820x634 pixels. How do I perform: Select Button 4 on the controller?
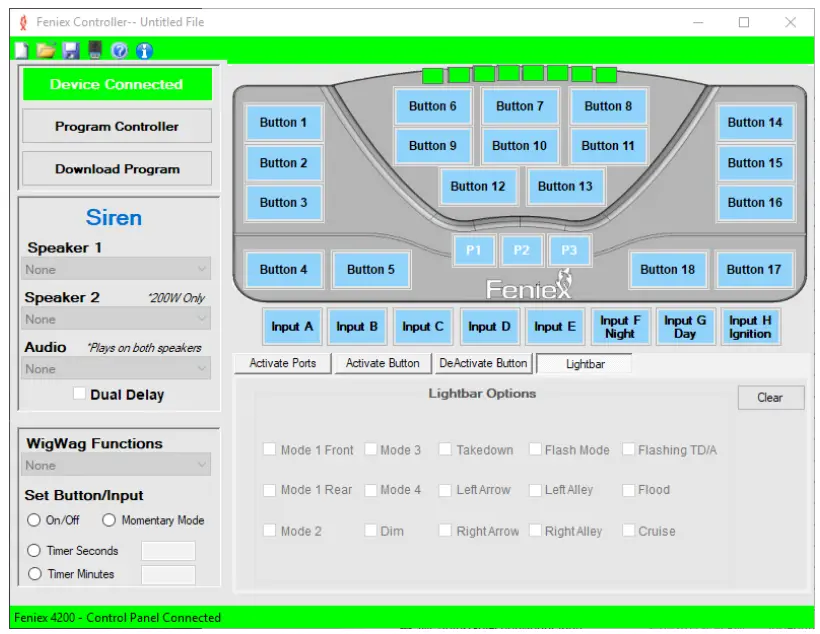tap(283, 269)
